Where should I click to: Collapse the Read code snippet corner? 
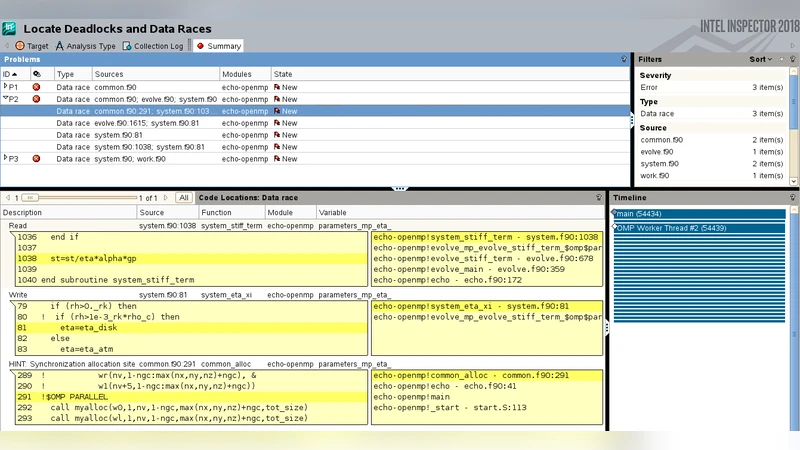click(13, 234)
